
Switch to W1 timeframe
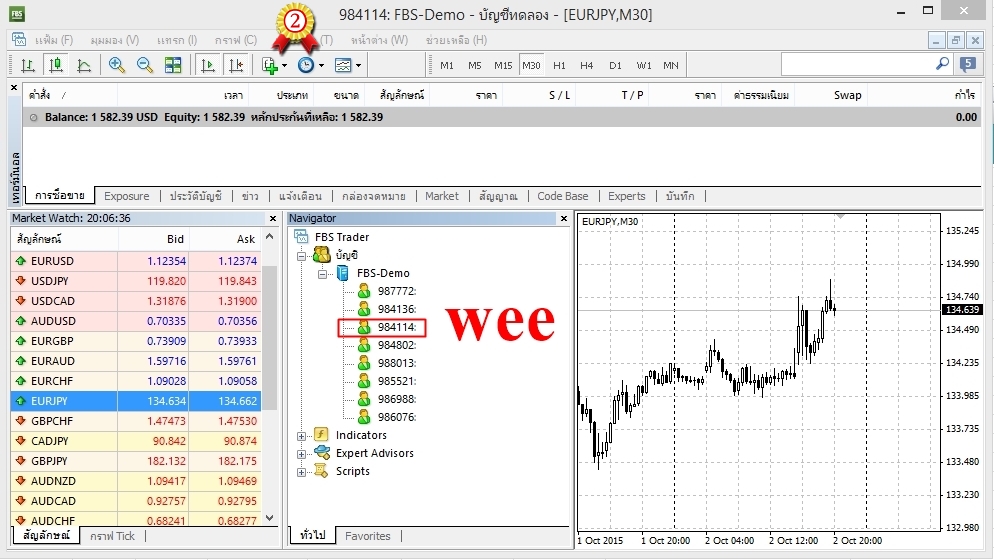point(644,65)
